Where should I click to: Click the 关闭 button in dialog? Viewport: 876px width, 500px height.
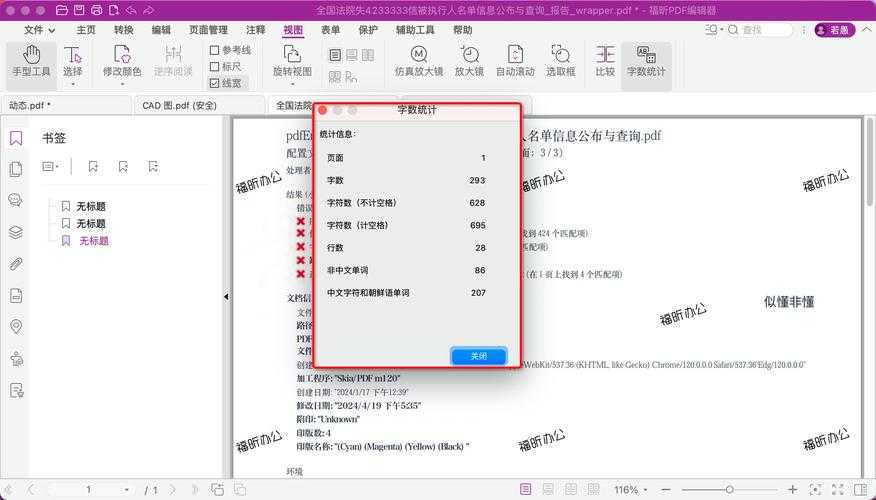coord(479,356)
